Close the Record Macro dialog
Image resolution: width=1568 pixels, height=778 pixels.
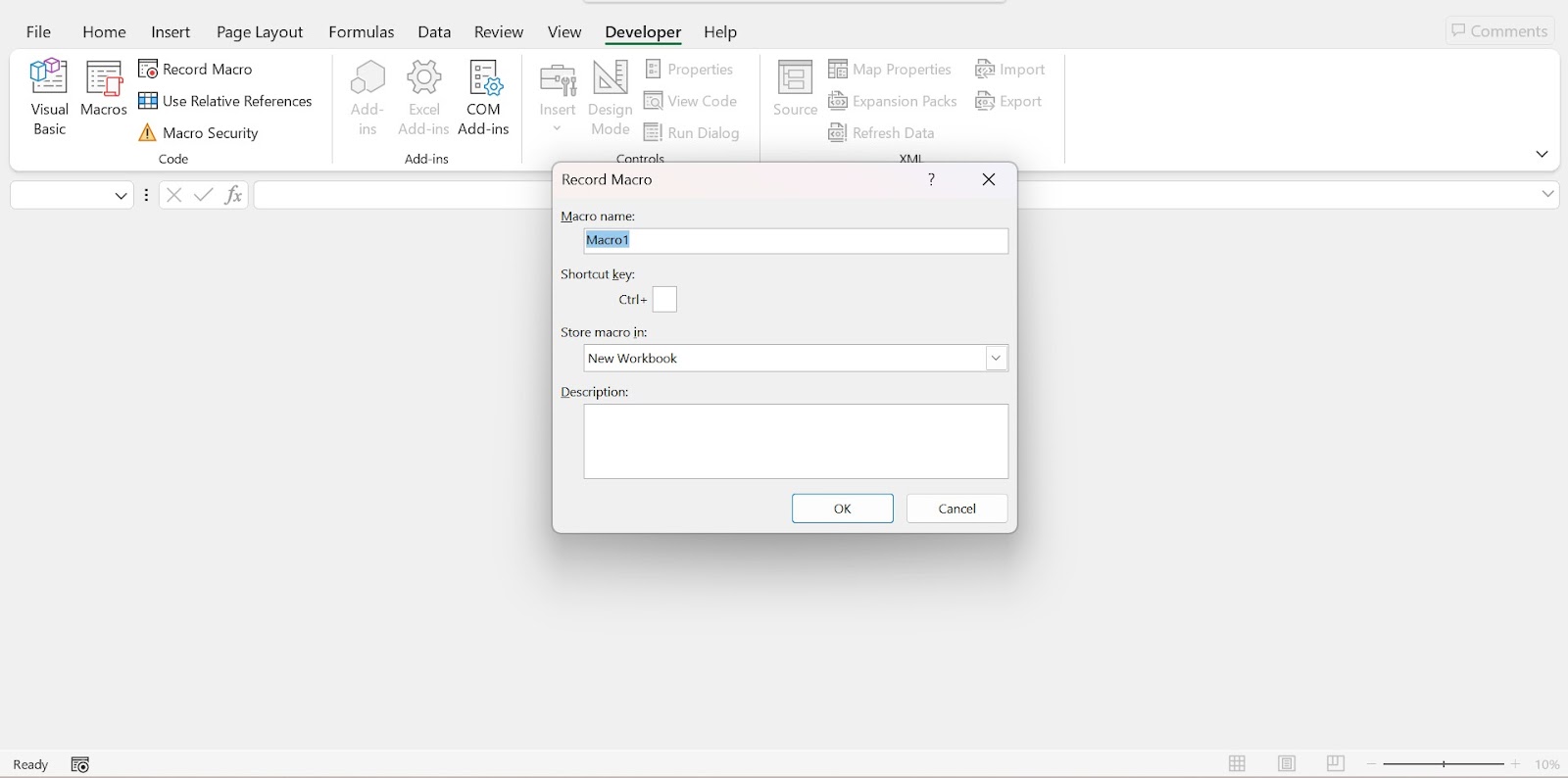pos(989,179)
